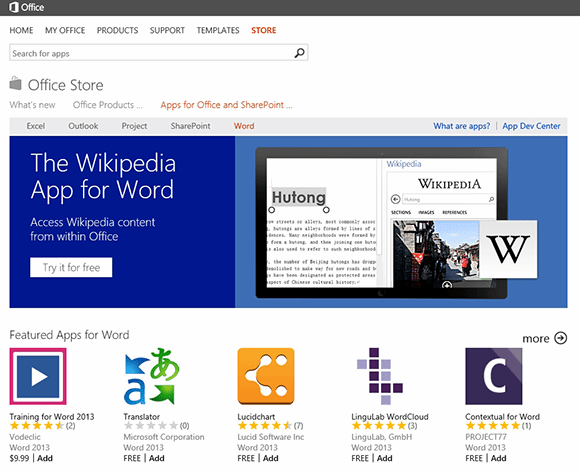
Task: Click the search magnifier icon
Action: 299,53
